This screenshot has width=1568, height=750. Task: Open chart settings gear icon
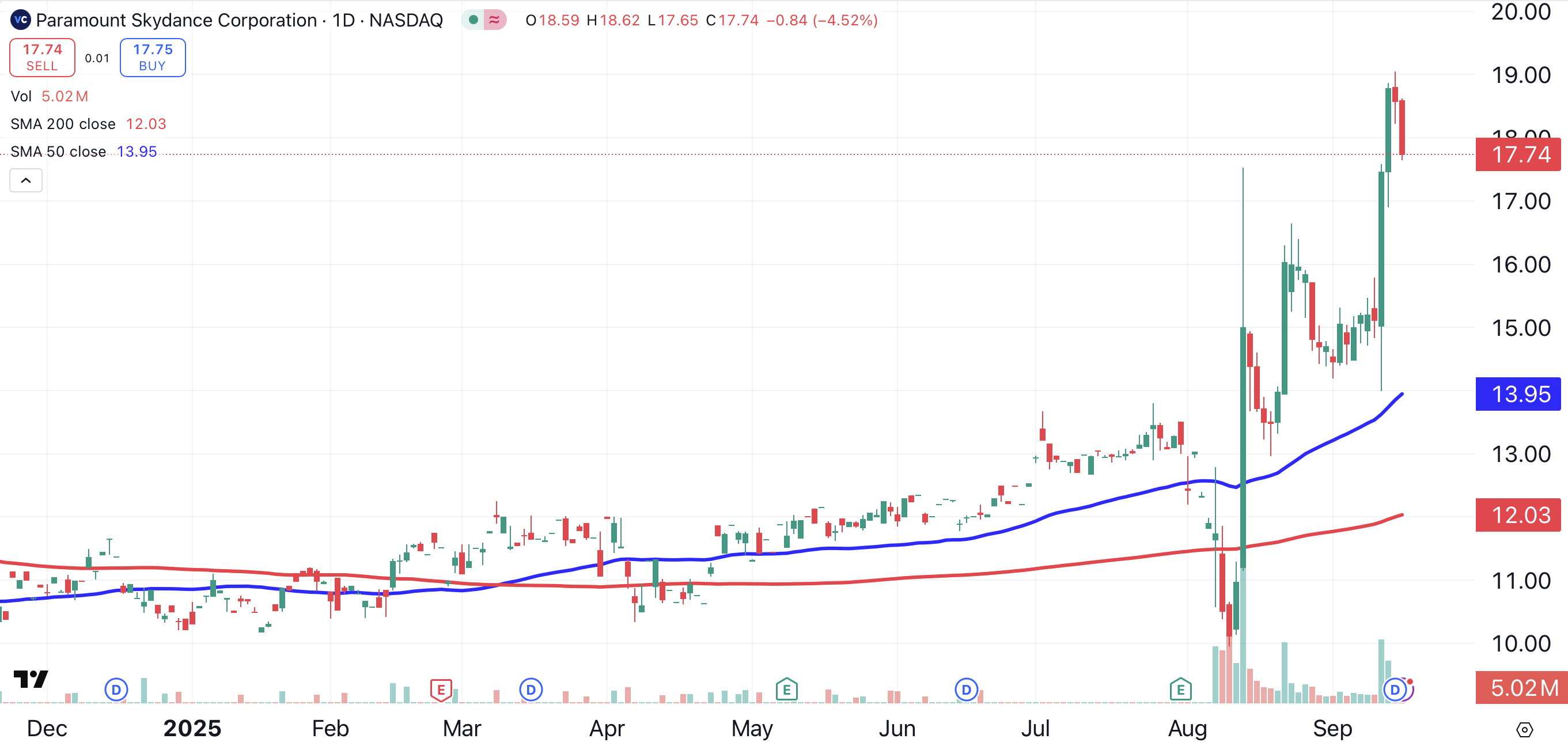click(x=1524, y=729)
